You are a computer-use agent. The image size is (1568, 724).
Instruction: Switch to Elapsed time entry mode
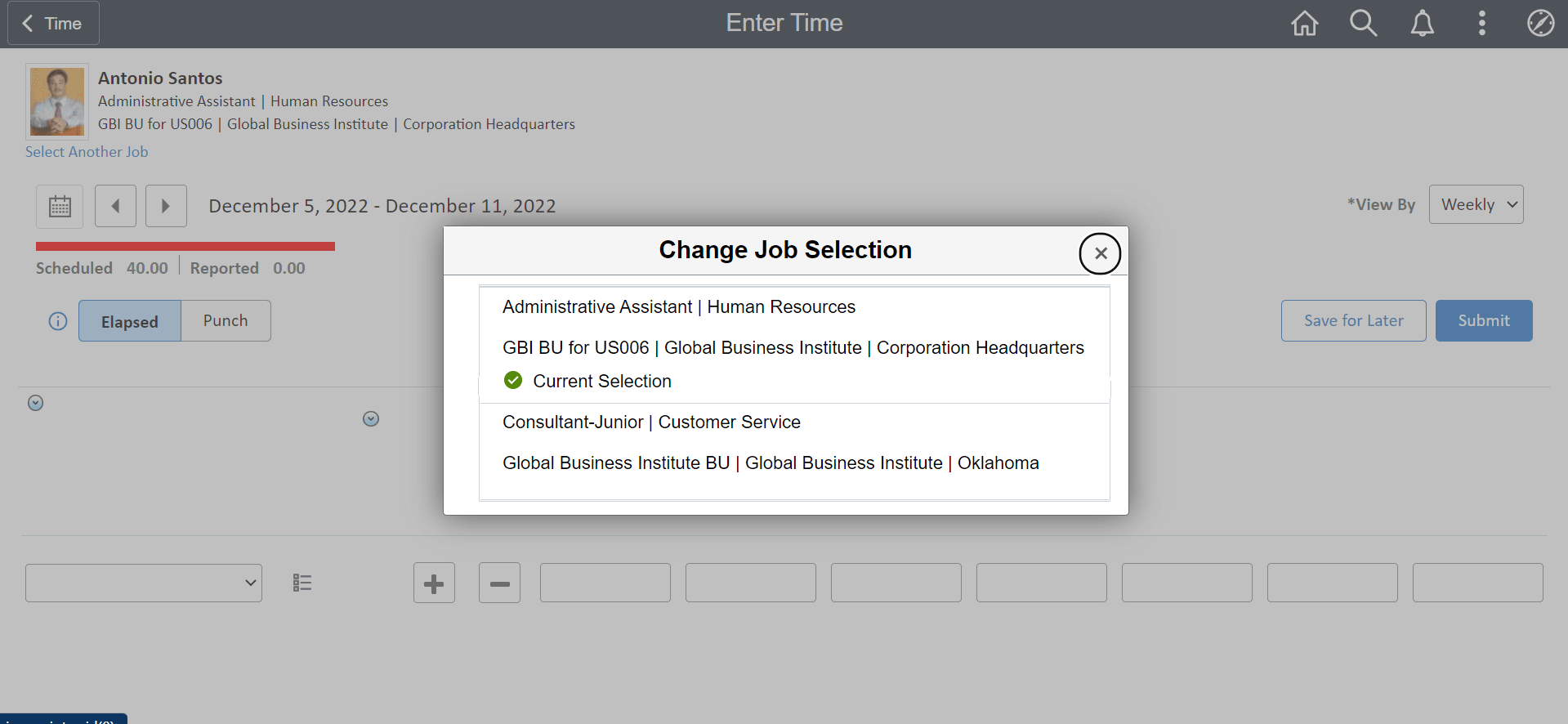coord(130,321)
